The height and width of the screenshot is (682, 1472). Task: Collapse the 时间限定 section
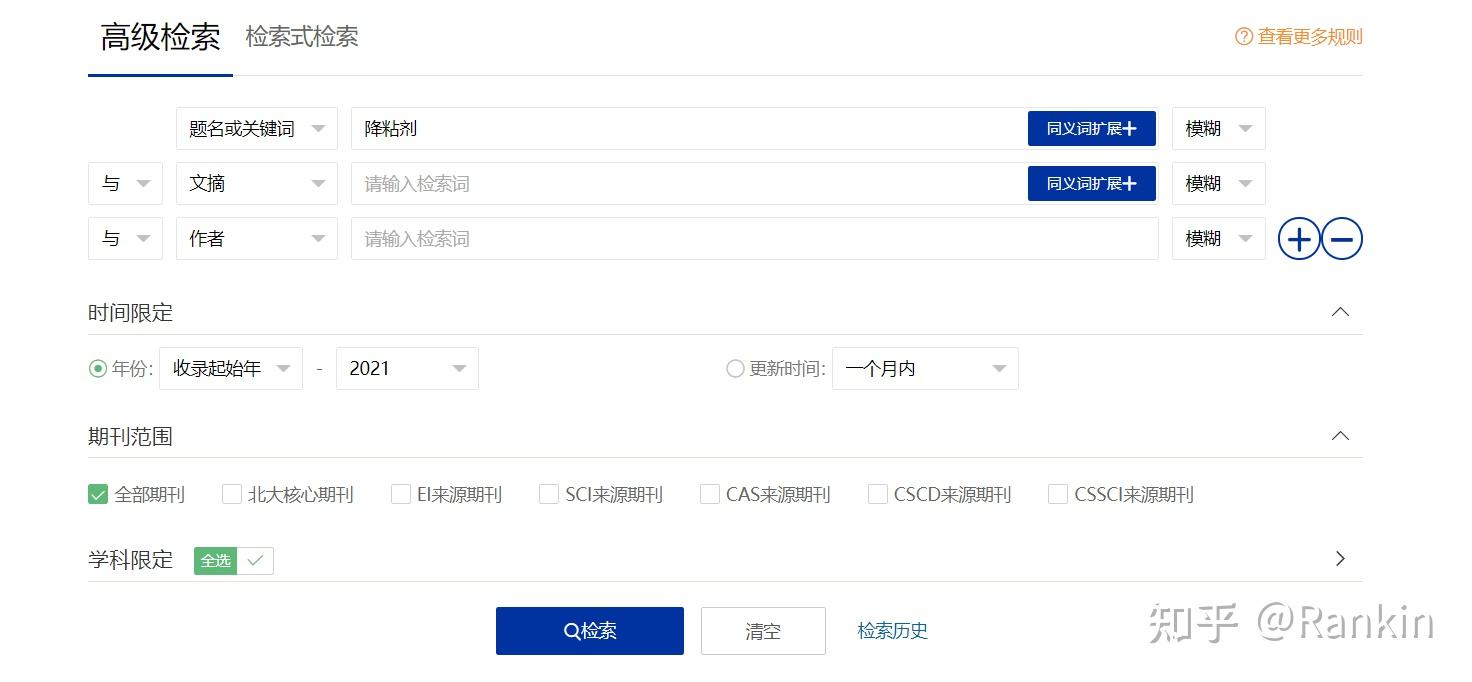1341,312
